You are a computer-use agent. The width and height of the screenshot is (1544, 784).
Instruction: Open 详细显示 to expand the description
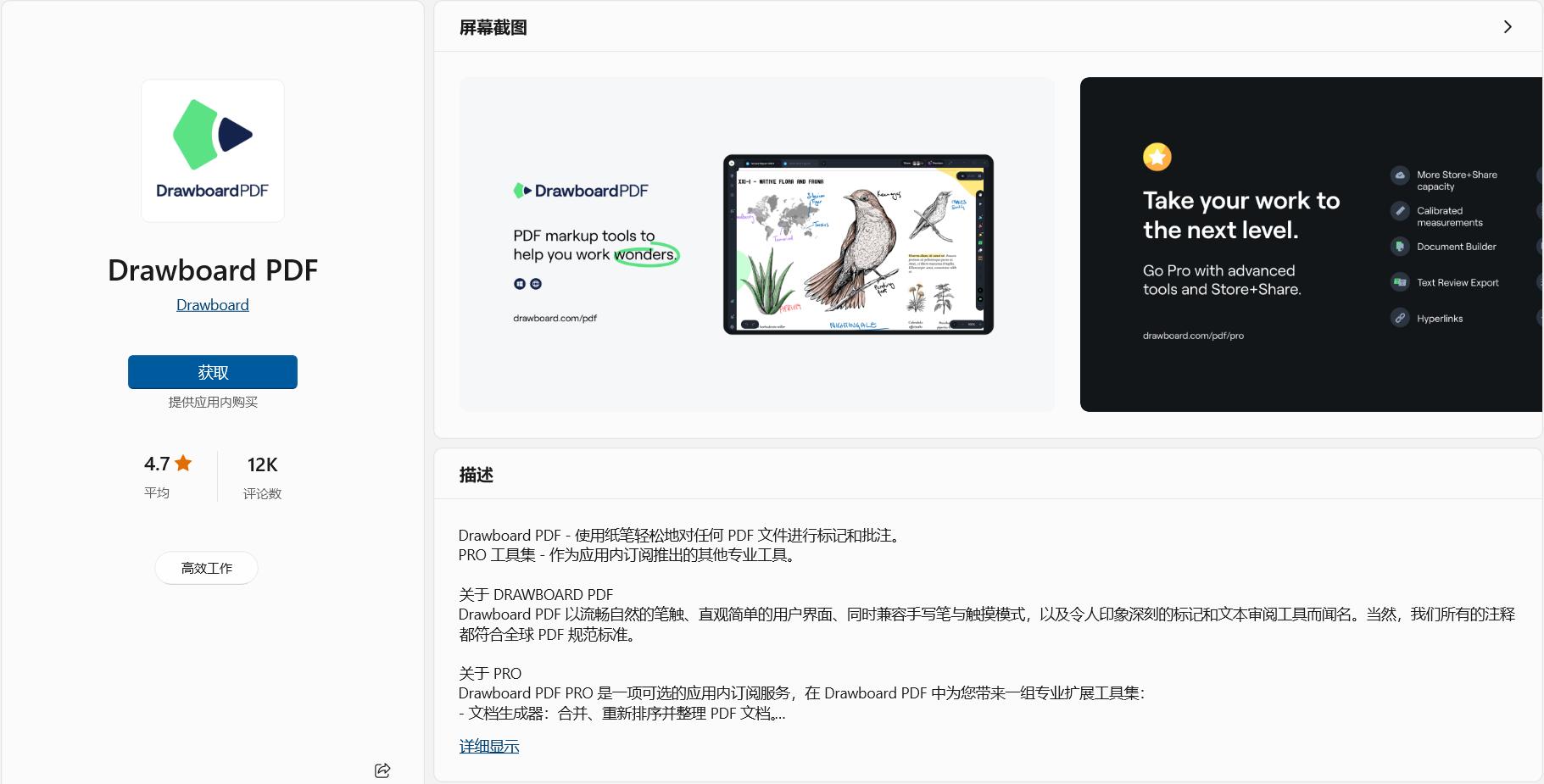coord(488,746)
